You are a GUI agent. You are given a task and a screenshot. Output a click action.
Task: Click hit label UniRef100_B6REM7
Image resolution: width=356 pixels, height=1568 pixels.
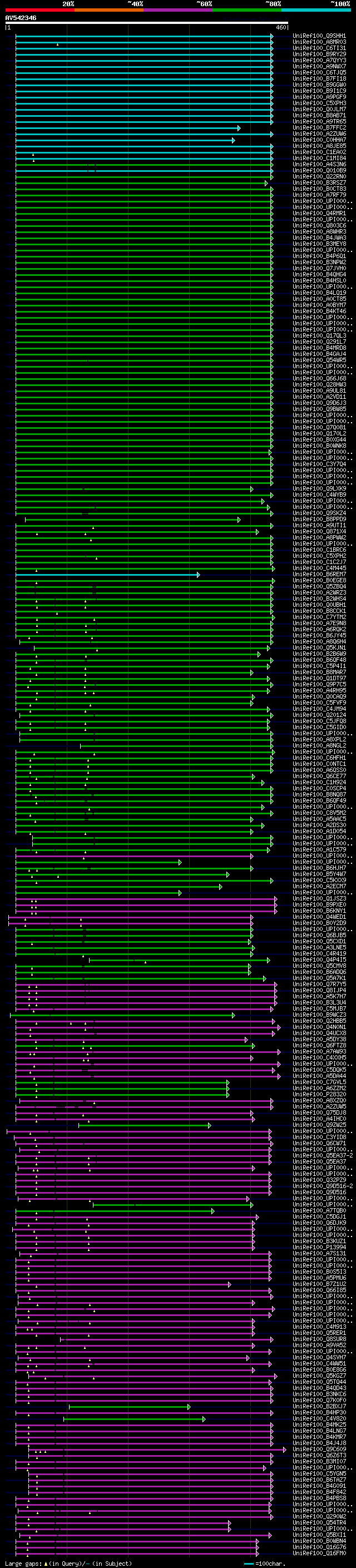click(x=319, y=575)
